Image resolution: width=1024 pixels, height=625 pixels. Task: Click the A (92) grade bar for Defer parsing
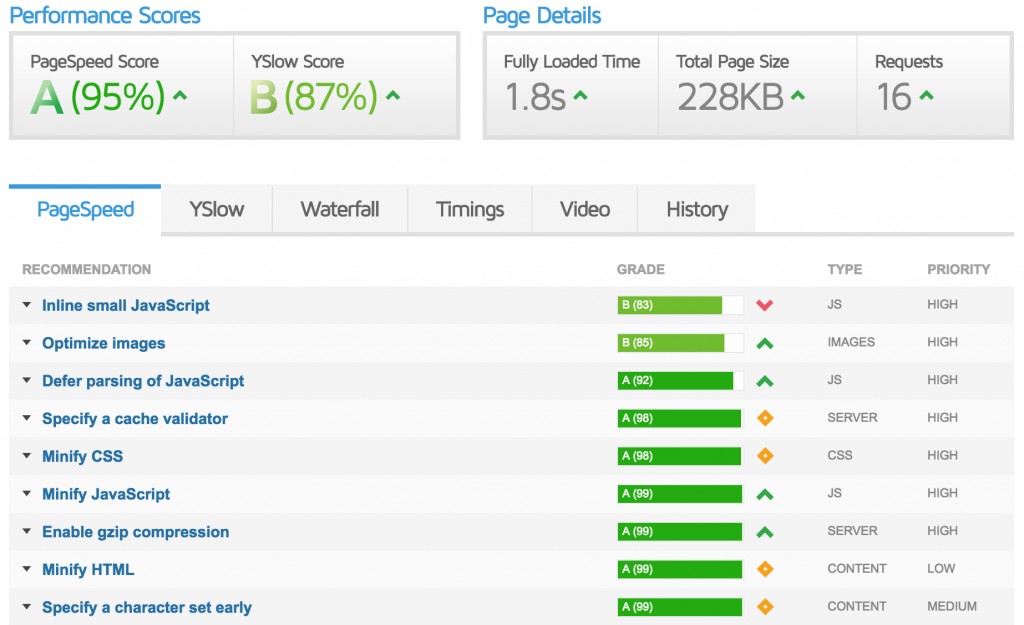[680, 381]
